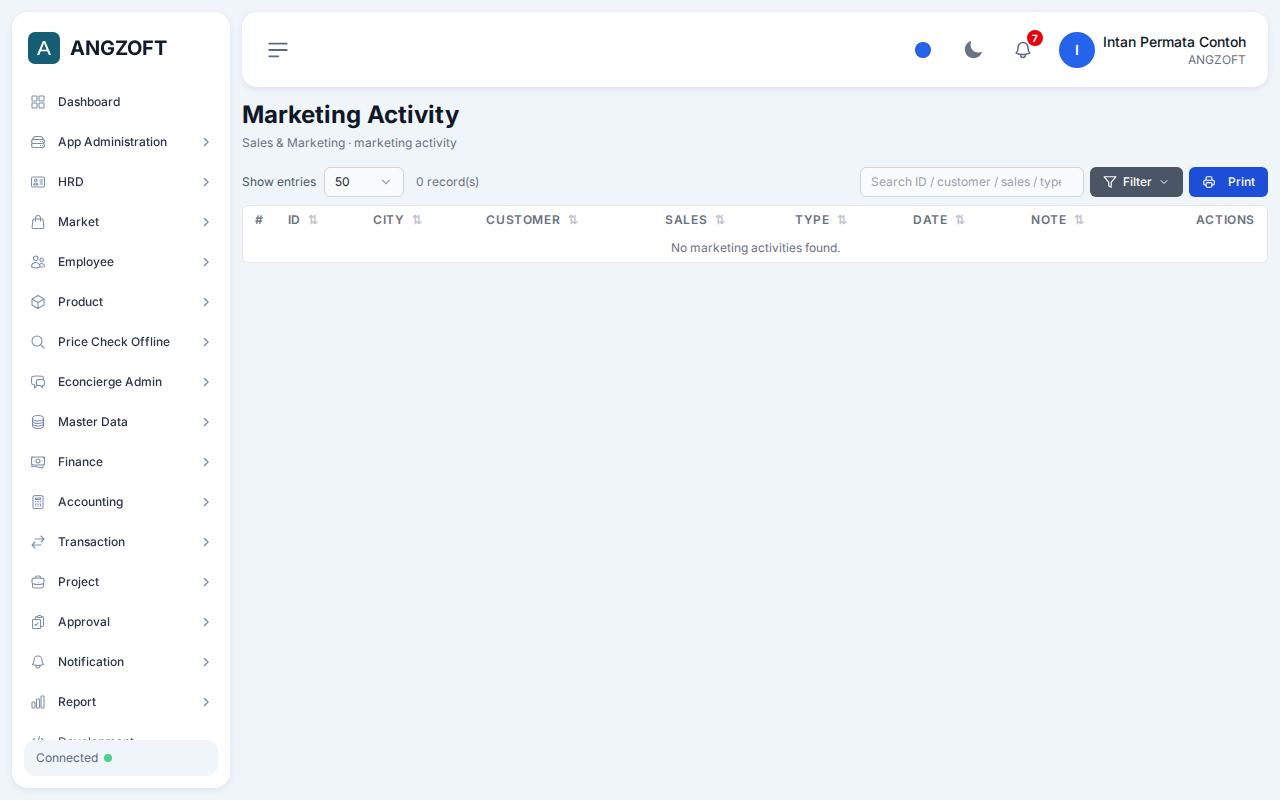Image resolution: width=1280 pixels, height=800 pixels.
Task: Sort the table by CUSTOMER column
Action: (x=532, y=220)
